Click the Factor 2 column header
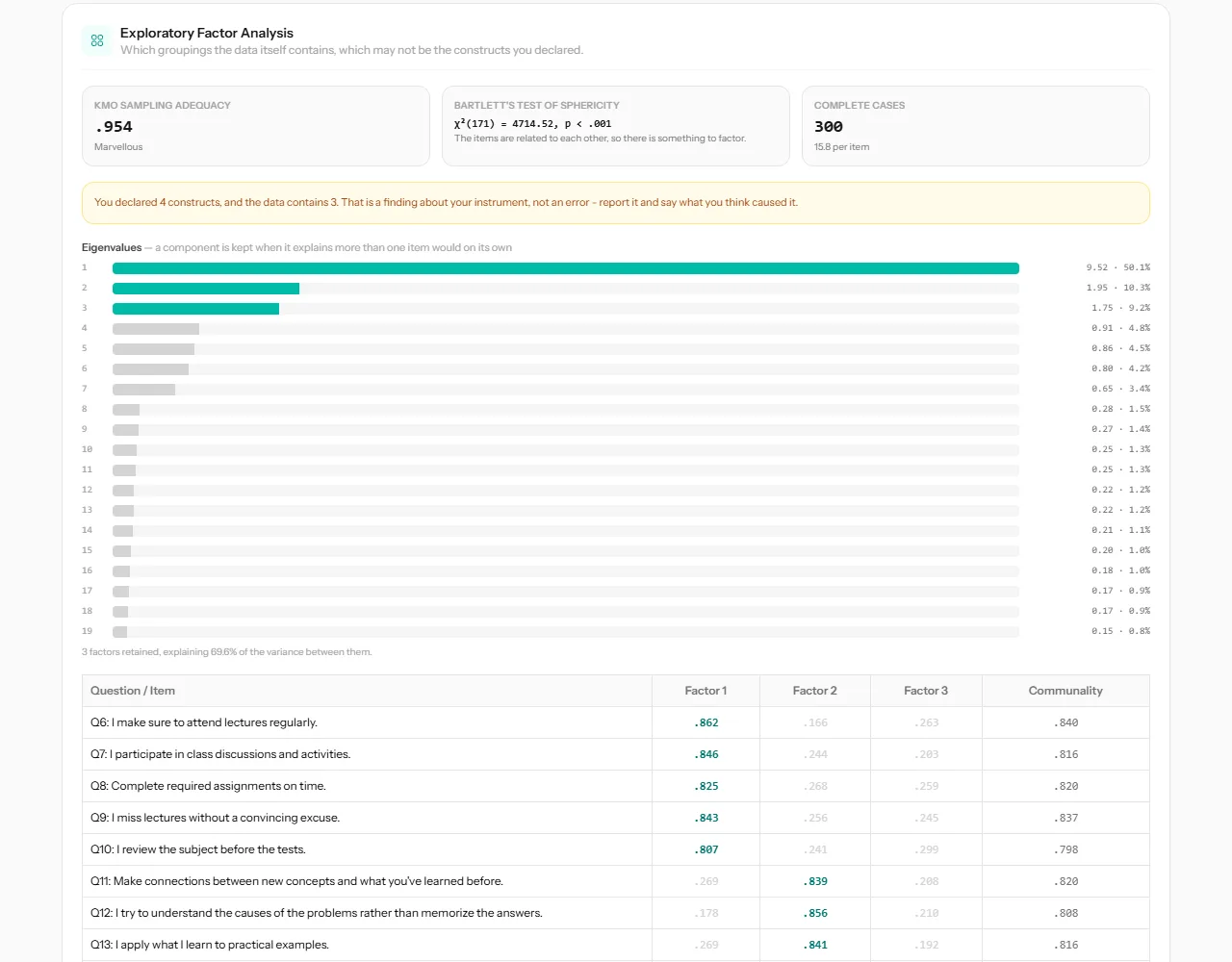Screen dimensions: 1232x962 point(815,691)
